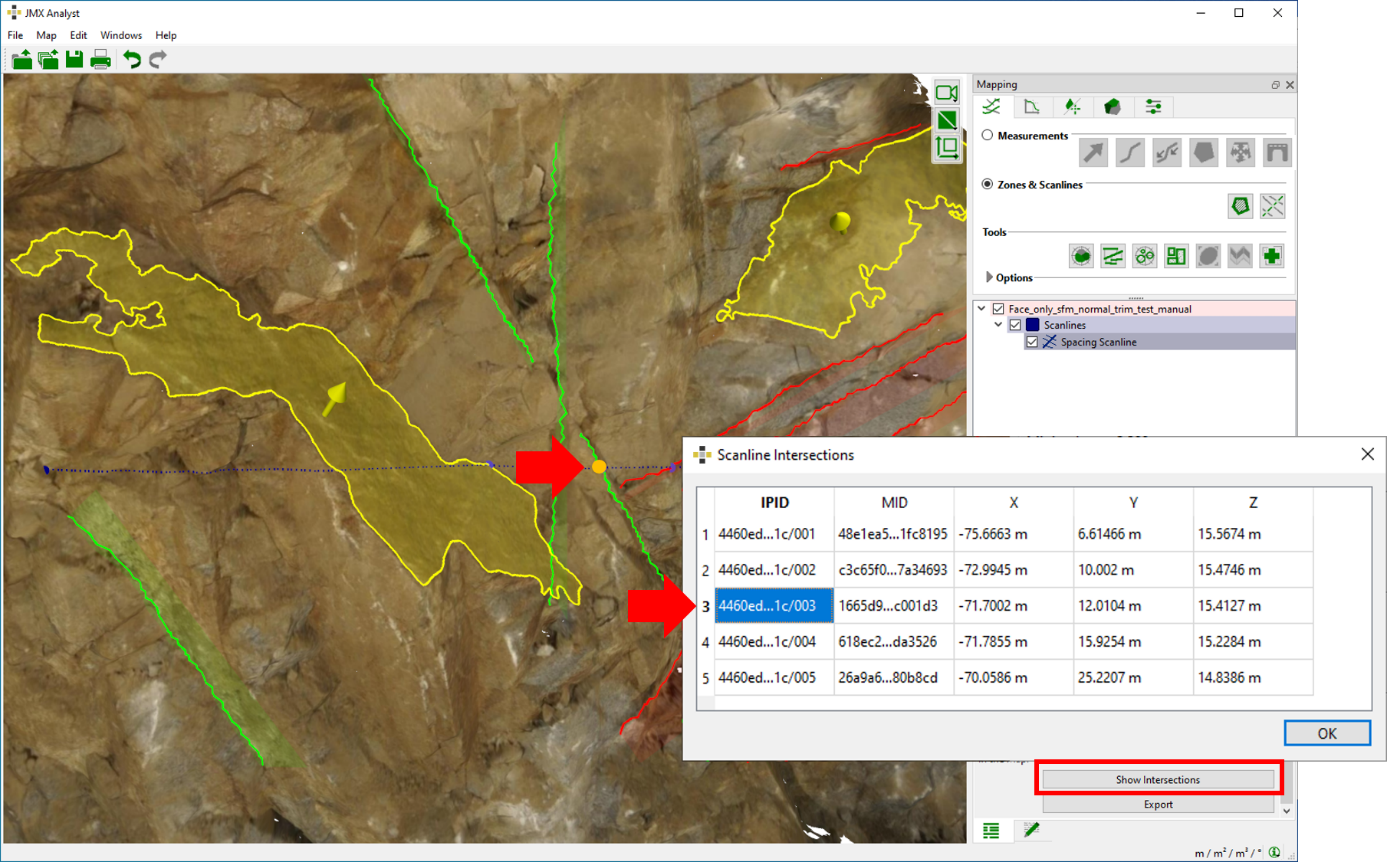Screen dimensions: 1387x862
Task: Expand the Options disclosure triangle
Action: tap(990, 277)
